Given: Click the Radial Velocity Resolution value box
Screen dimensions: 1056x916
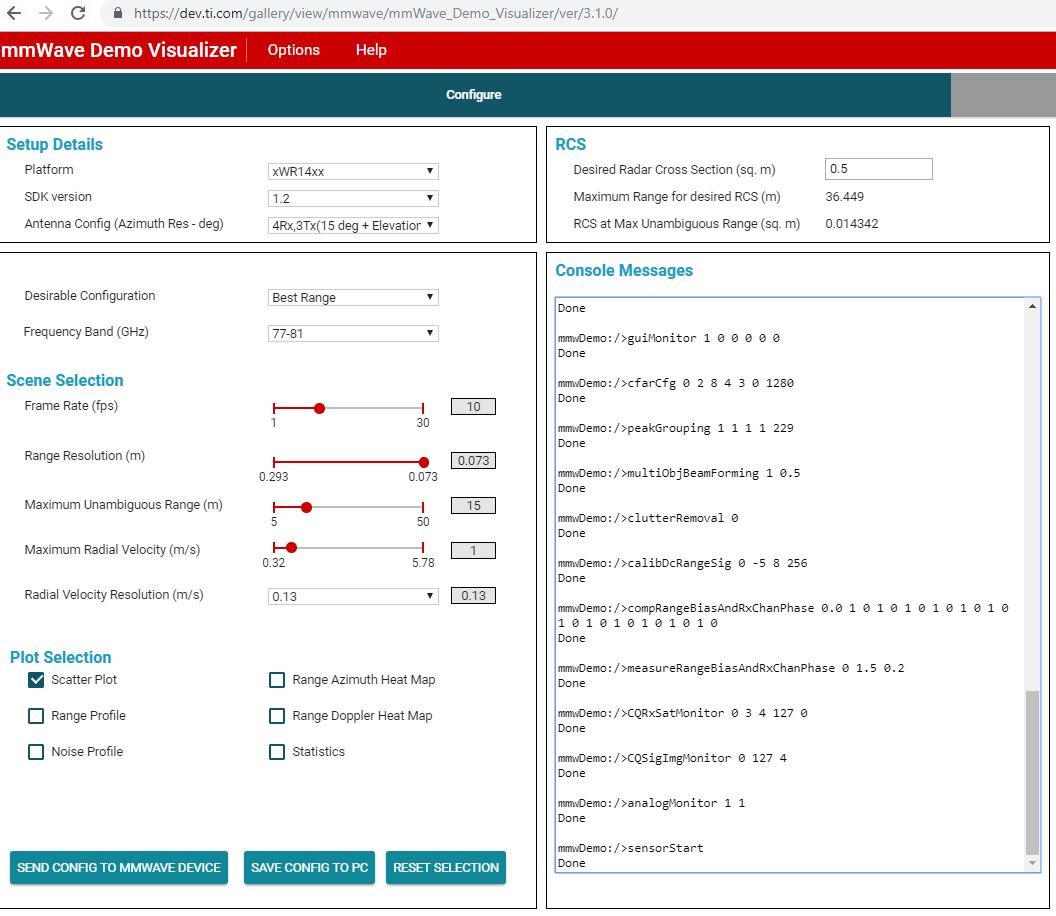Looking at the screenshot, I should 473,595.
